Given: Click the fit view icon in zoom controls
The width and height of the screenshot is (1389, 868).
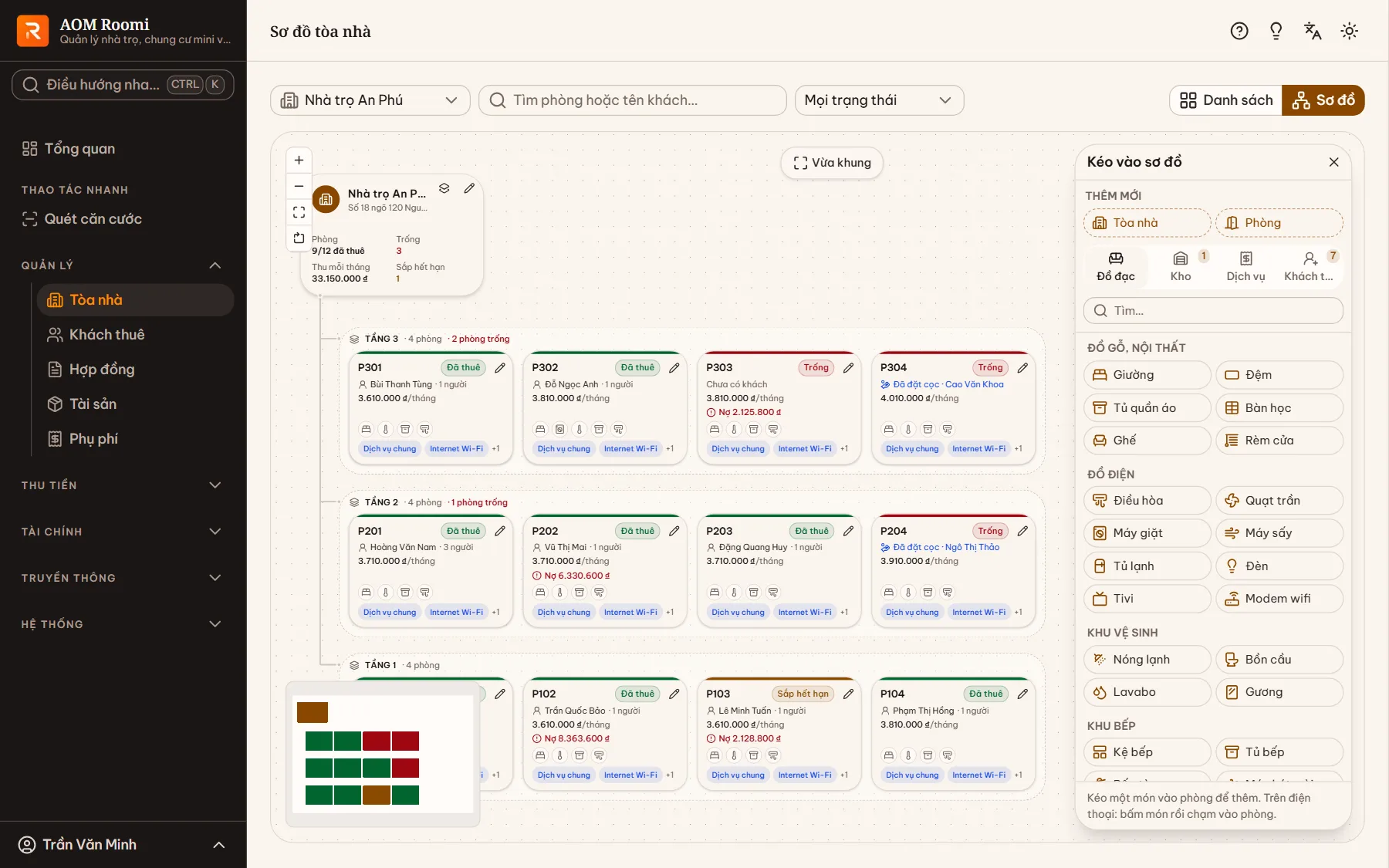Looking at the screenshot, I should (299, 212).
